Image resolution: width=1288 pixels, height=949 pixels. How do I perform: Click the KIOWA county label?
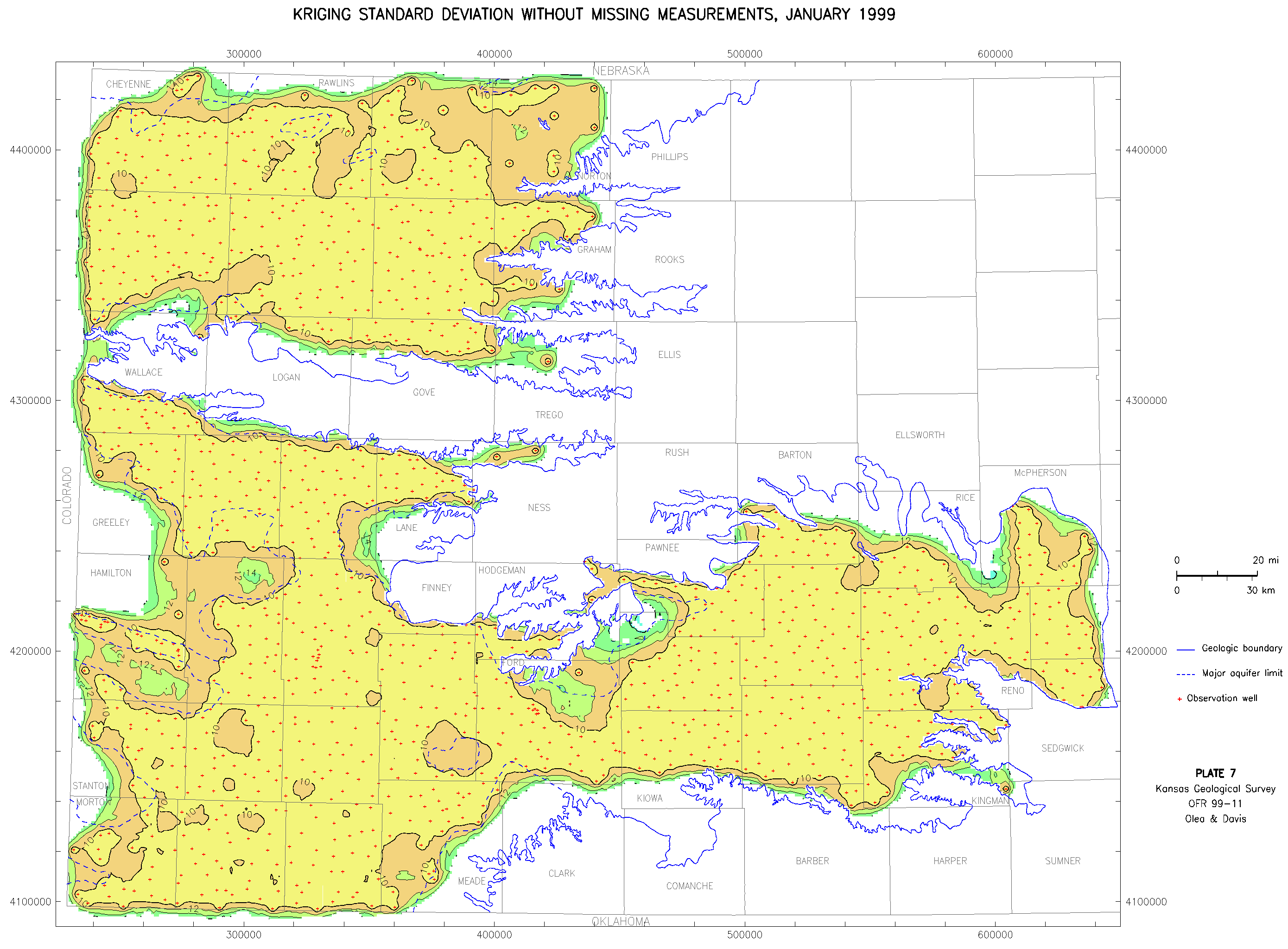click(649, 798)
